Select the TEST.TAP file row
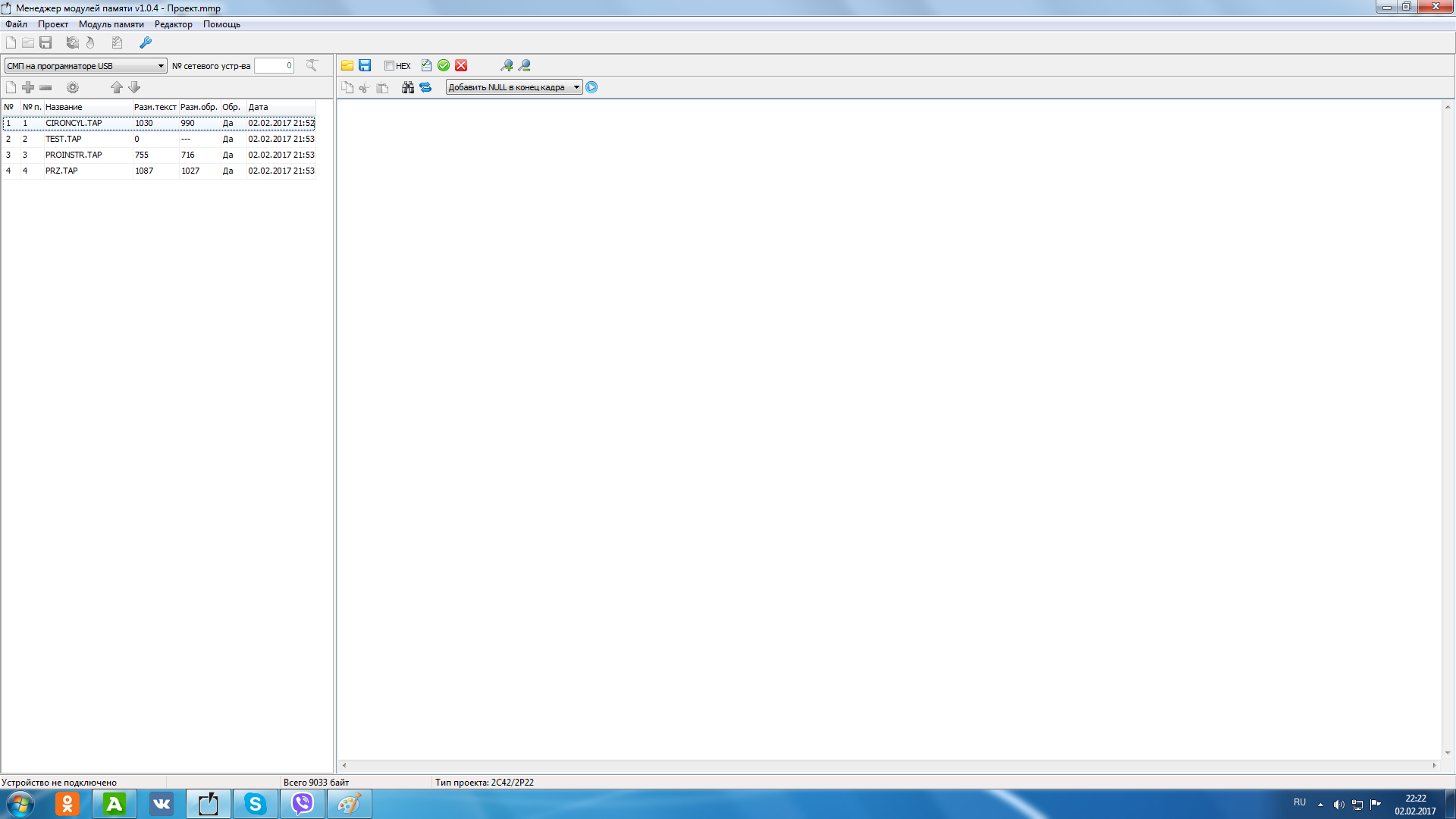This screenshot has width=1456, height=819. (x=158, y=139)
